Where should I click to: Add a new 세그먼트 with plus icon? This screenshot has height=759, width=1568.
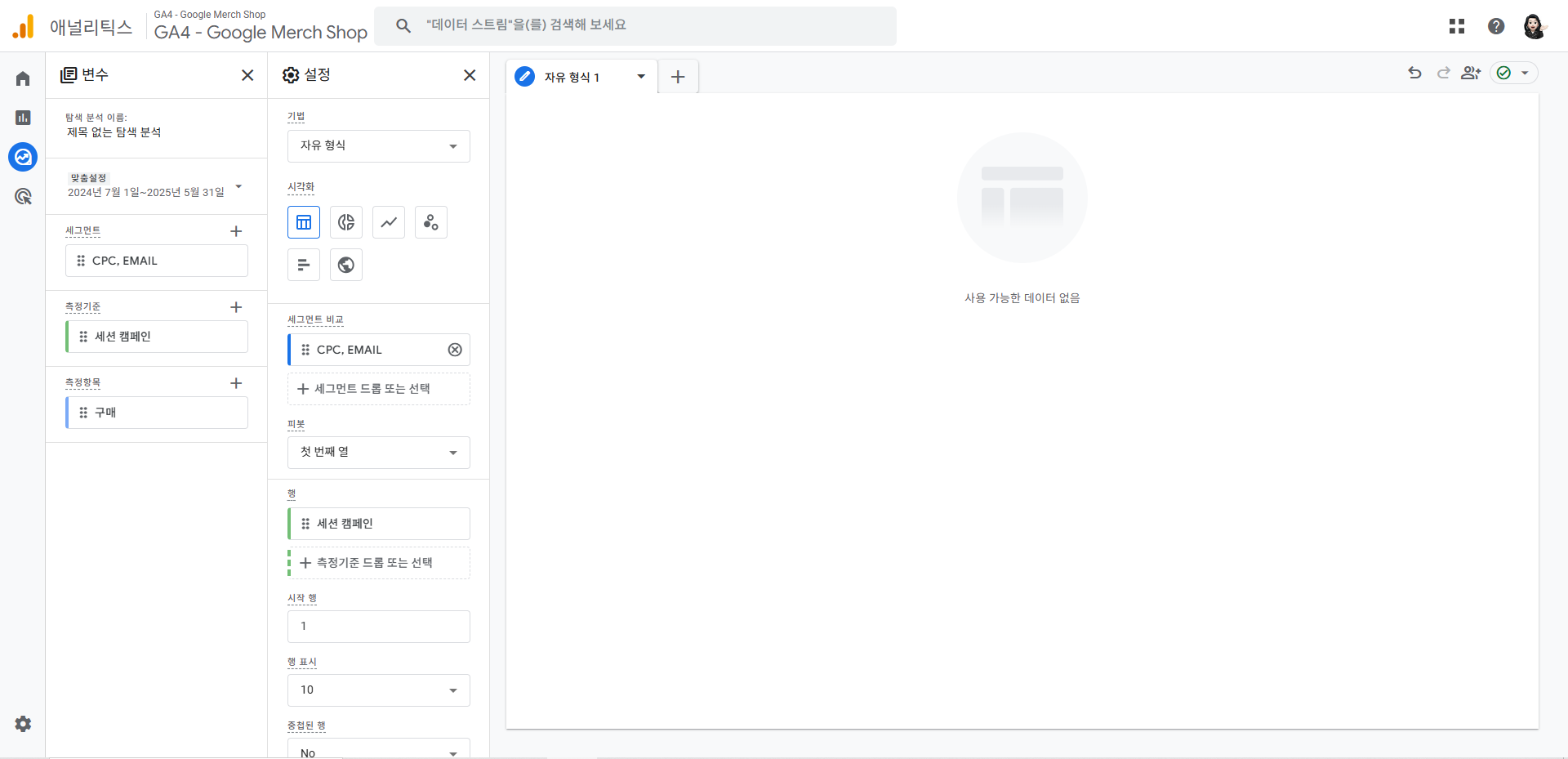coord(236,231)
